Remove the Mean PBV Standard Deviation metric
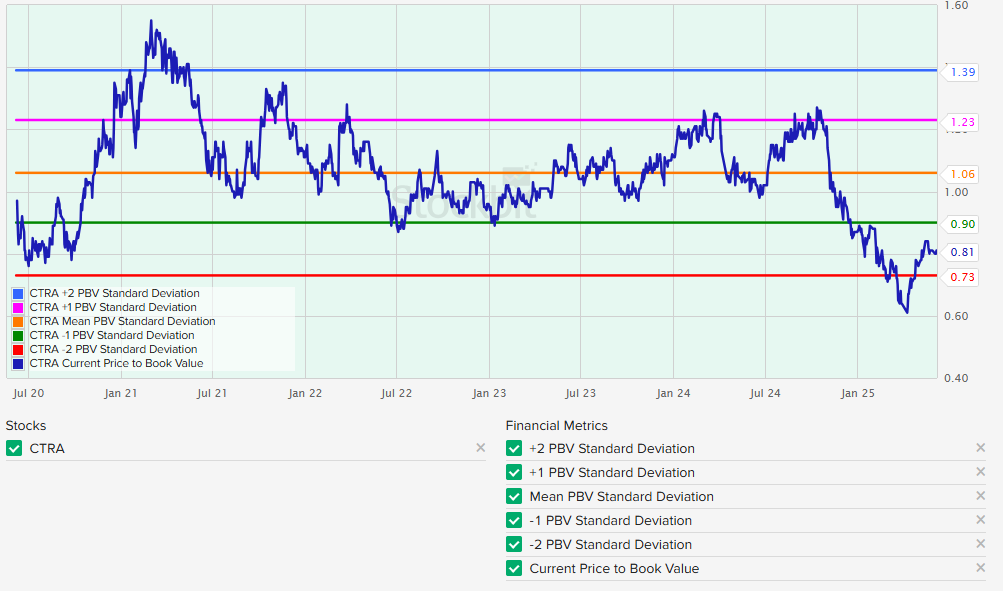The image size is (1003, 591). point(981,497)
